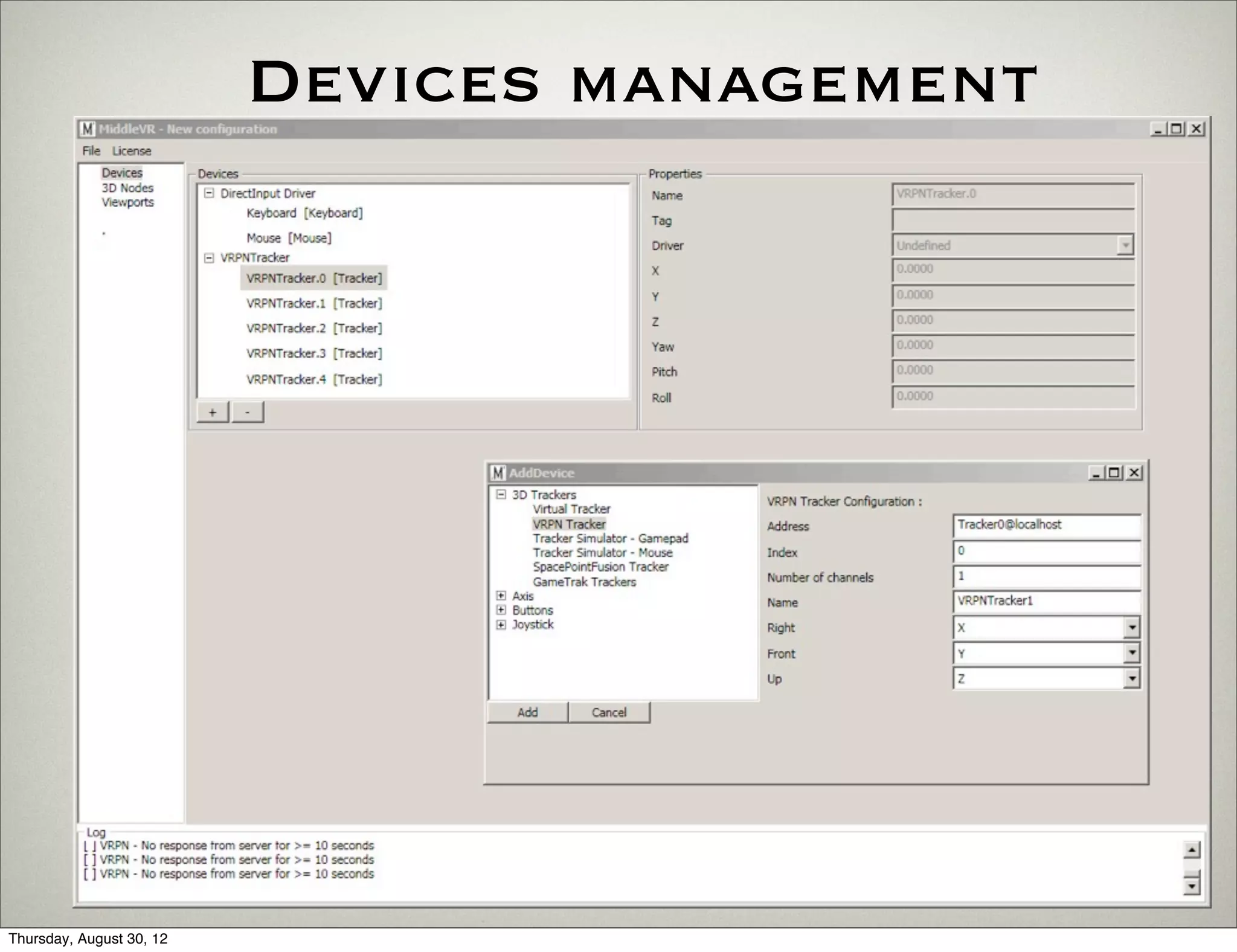1237x952 pixels.
Task: Collapse the DirectInput Driver tree node
Action: [x=209, y=193]
